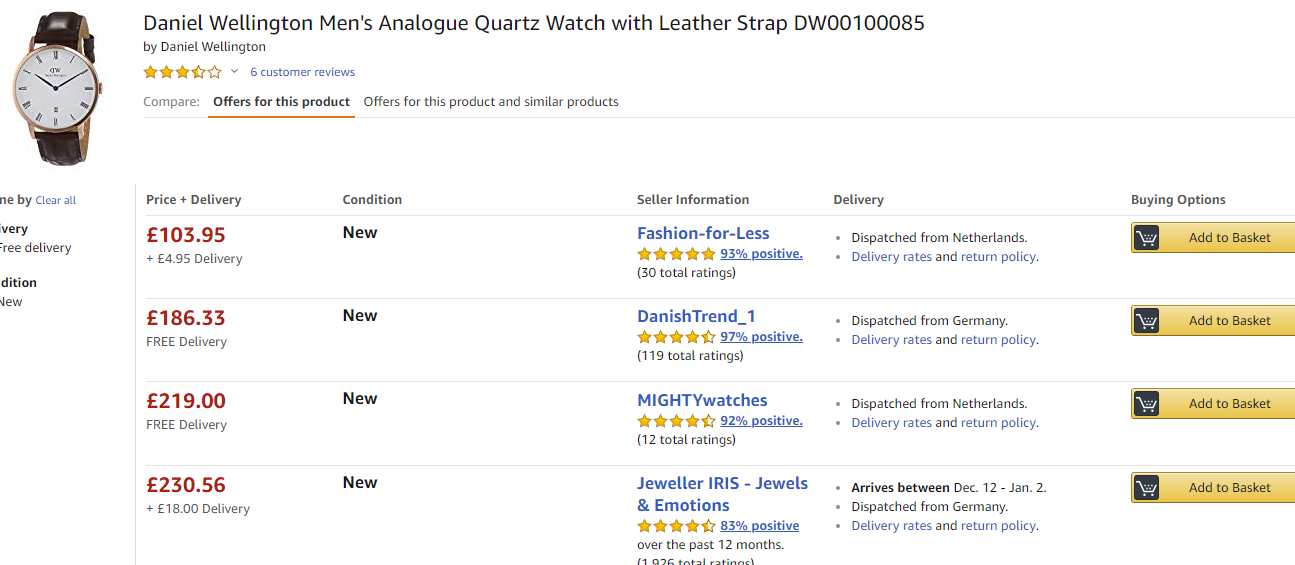Open 'Delivery rates' for the MIGHTYwatches offer
The width and height of the screenshot is (1295, 565).
[891, 423]
